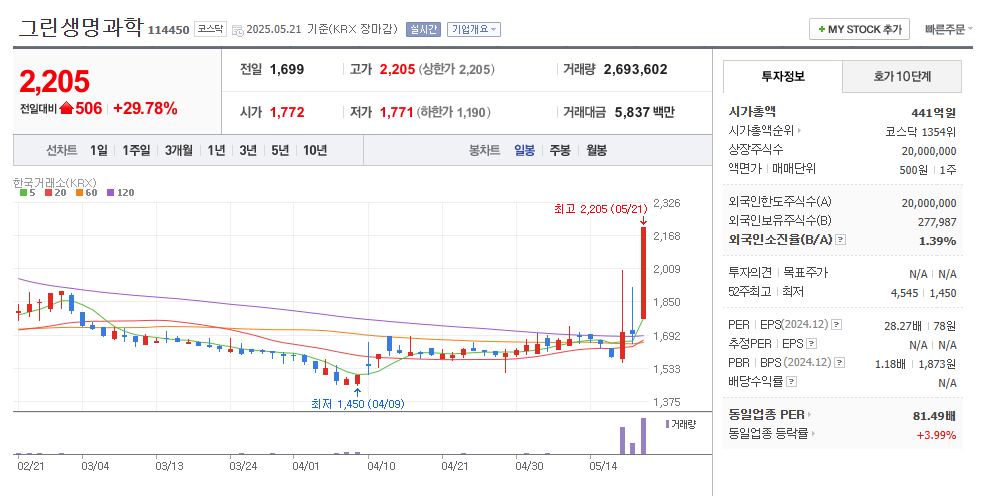Click the 코스닥 market badge
986x496 pixels.
point(209,29)
